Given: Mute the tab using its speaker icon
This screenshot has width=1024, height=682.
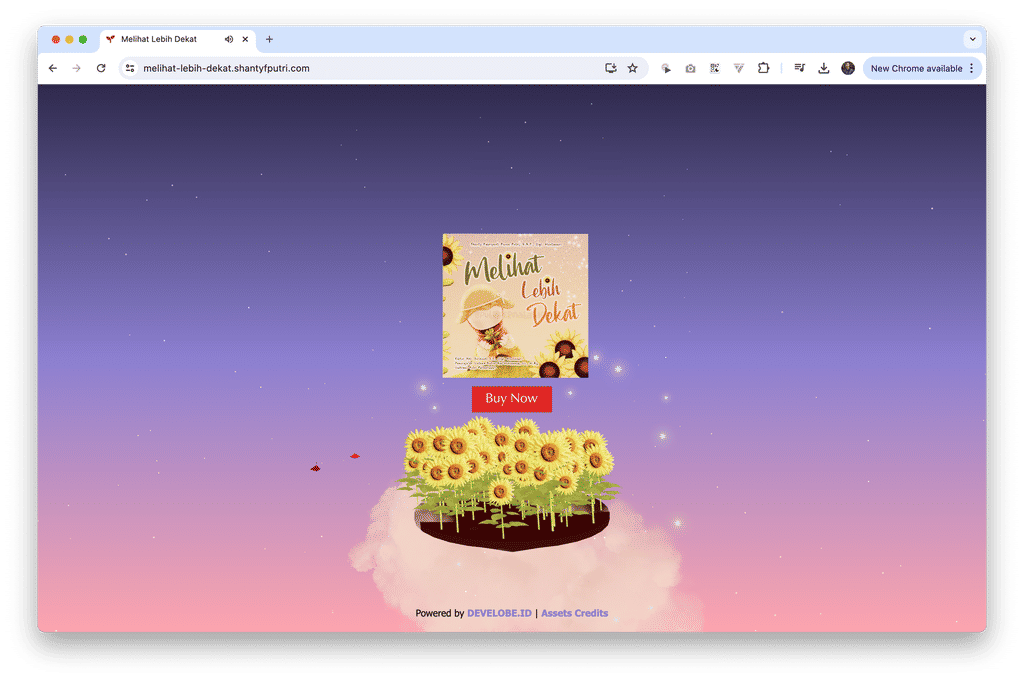Looking at the screenshot, I should (229, 39).
